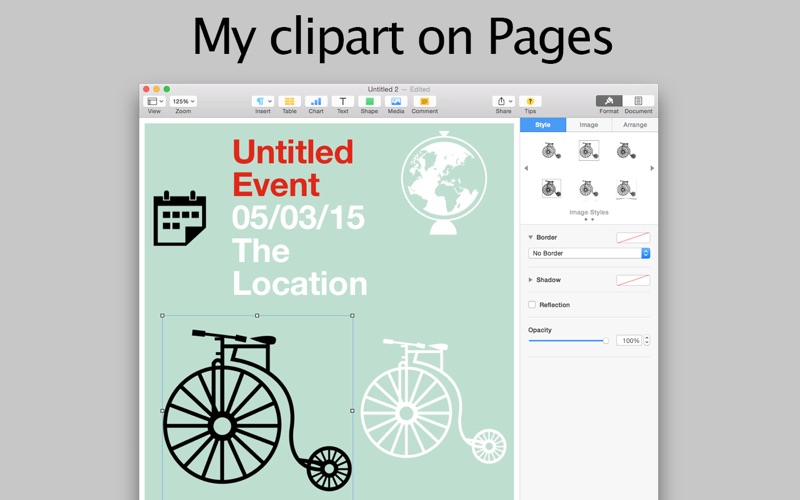Toggle the Tips coaching button
The height and width of the screenshot is (500, 800).
530,101
